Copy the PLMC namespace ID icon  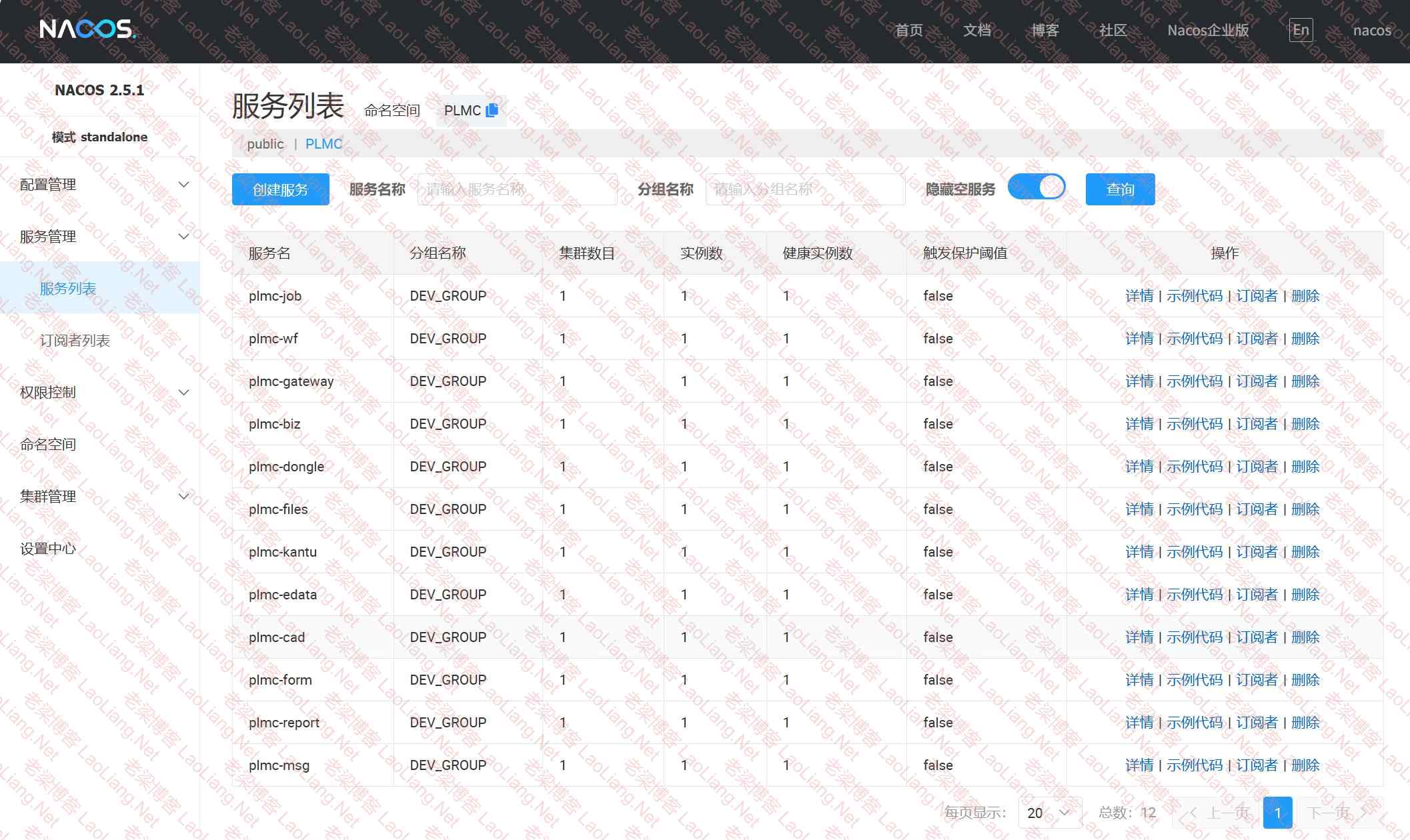coord(492,110)
